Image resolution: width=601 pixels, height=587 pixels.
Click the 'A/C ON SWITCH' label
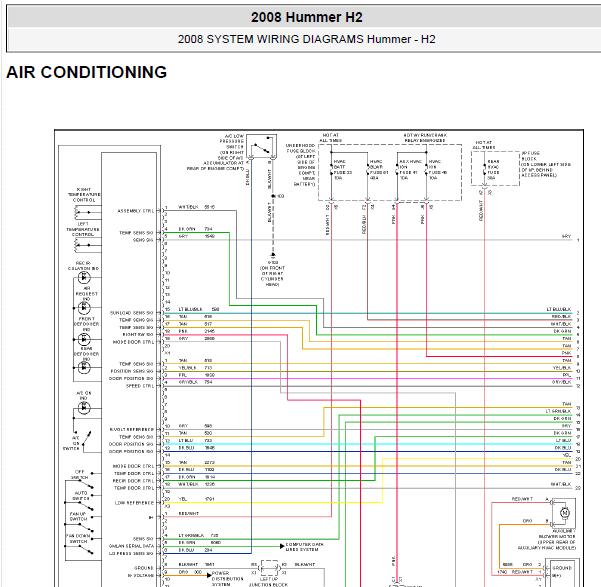point(73,443)
